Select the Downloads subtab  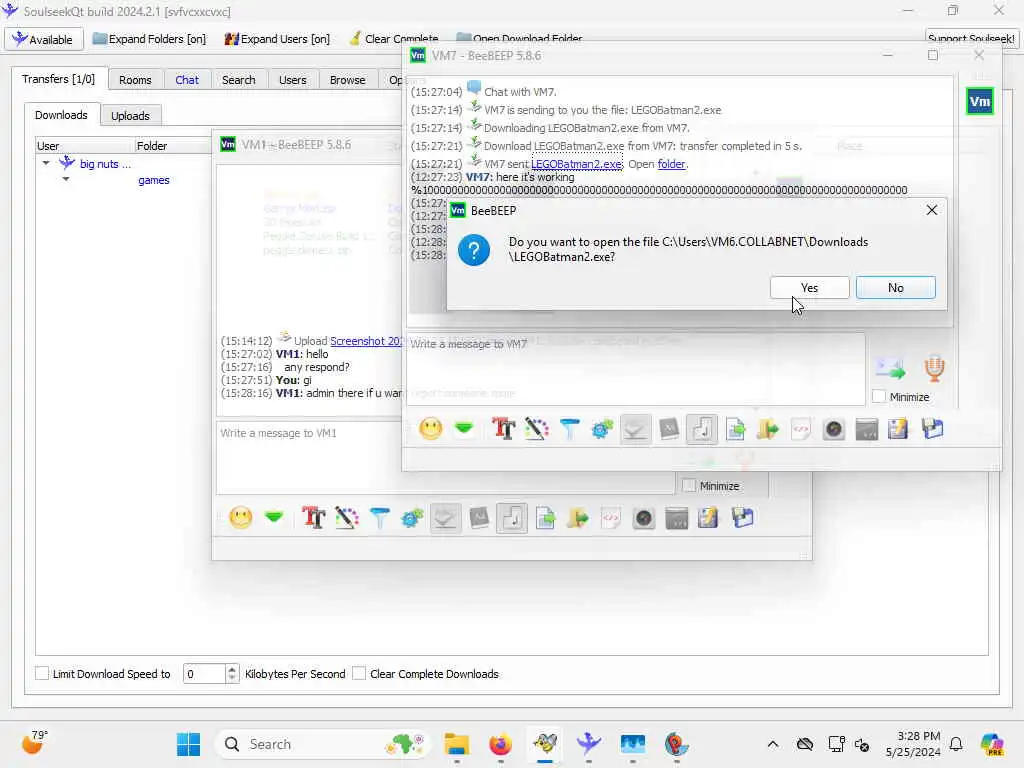[x=61, y=115]
